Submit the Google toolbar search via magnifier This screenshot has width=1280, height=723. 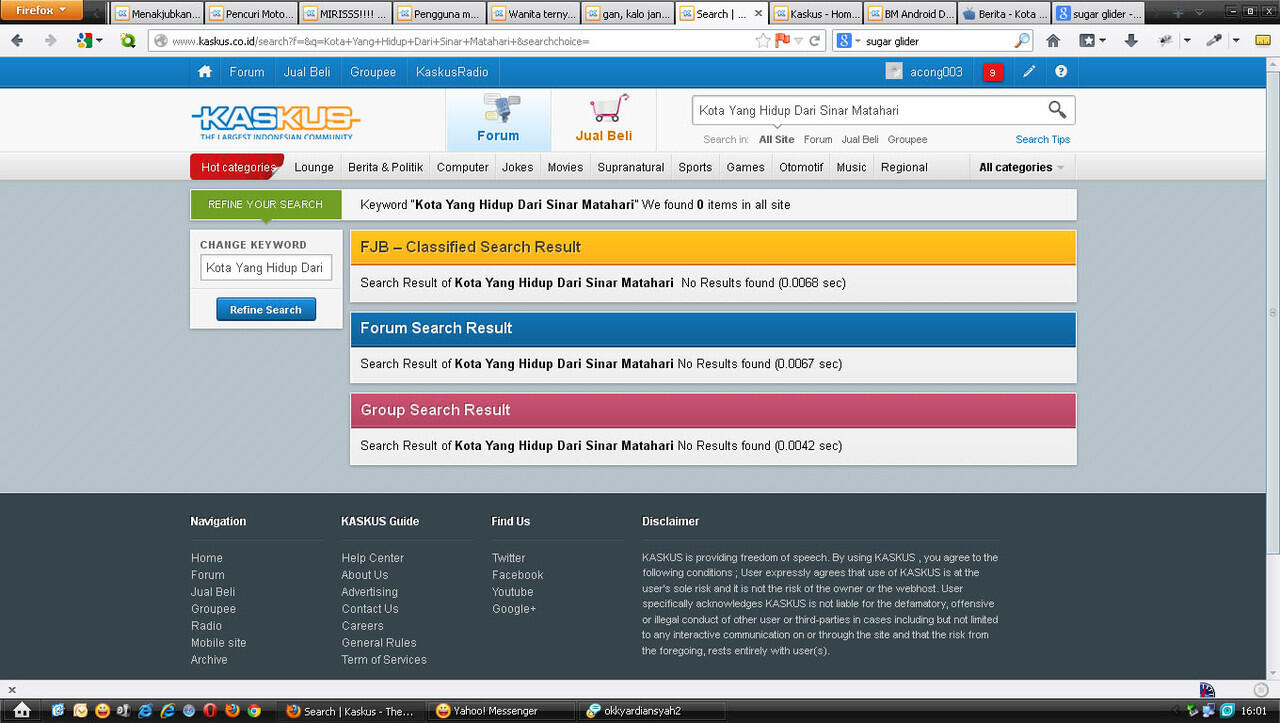(x=1022, y=41)
